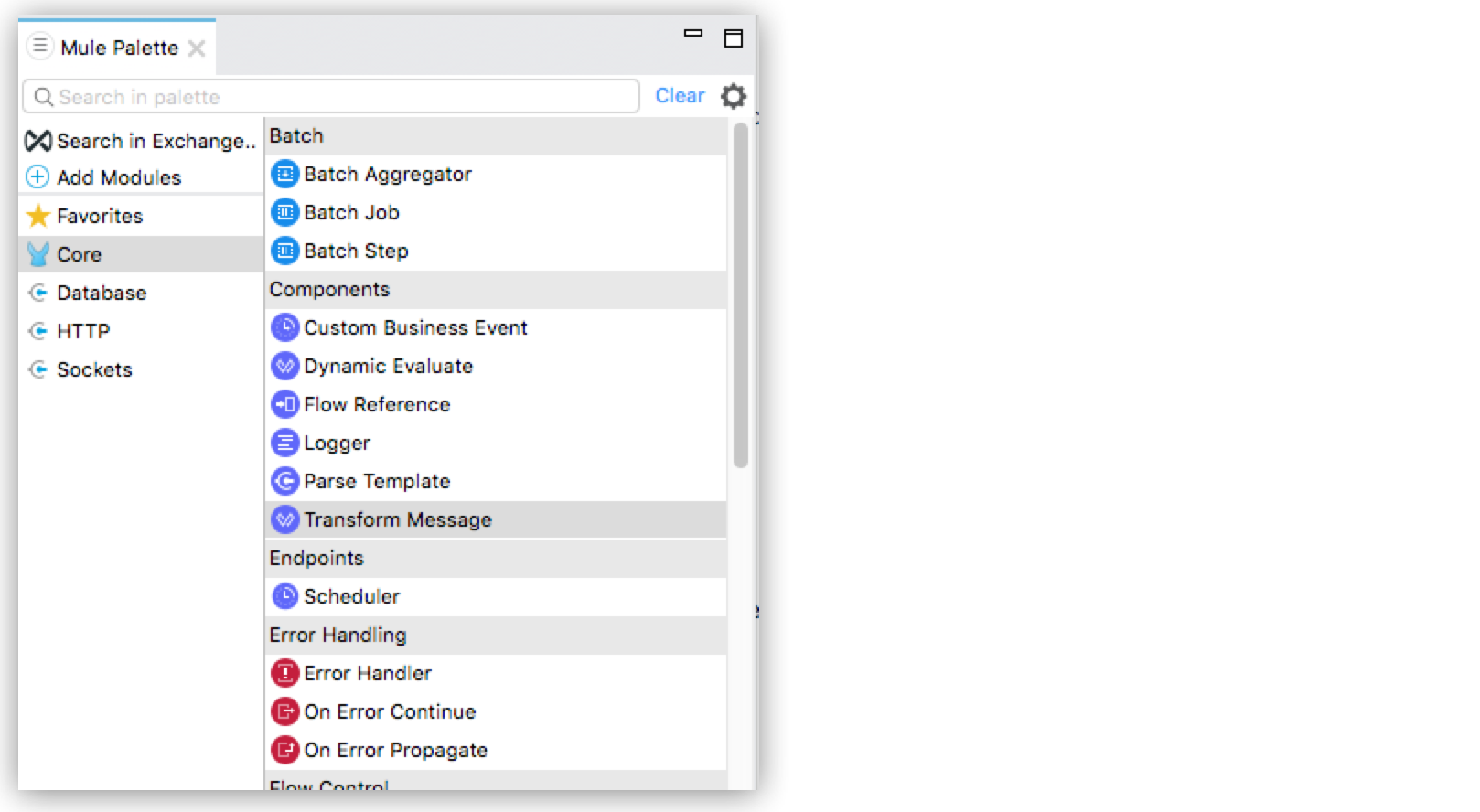Viewport: 1480px width, 812px height.
Task: Click the Error Handler red icon
Action: point(285,673)
